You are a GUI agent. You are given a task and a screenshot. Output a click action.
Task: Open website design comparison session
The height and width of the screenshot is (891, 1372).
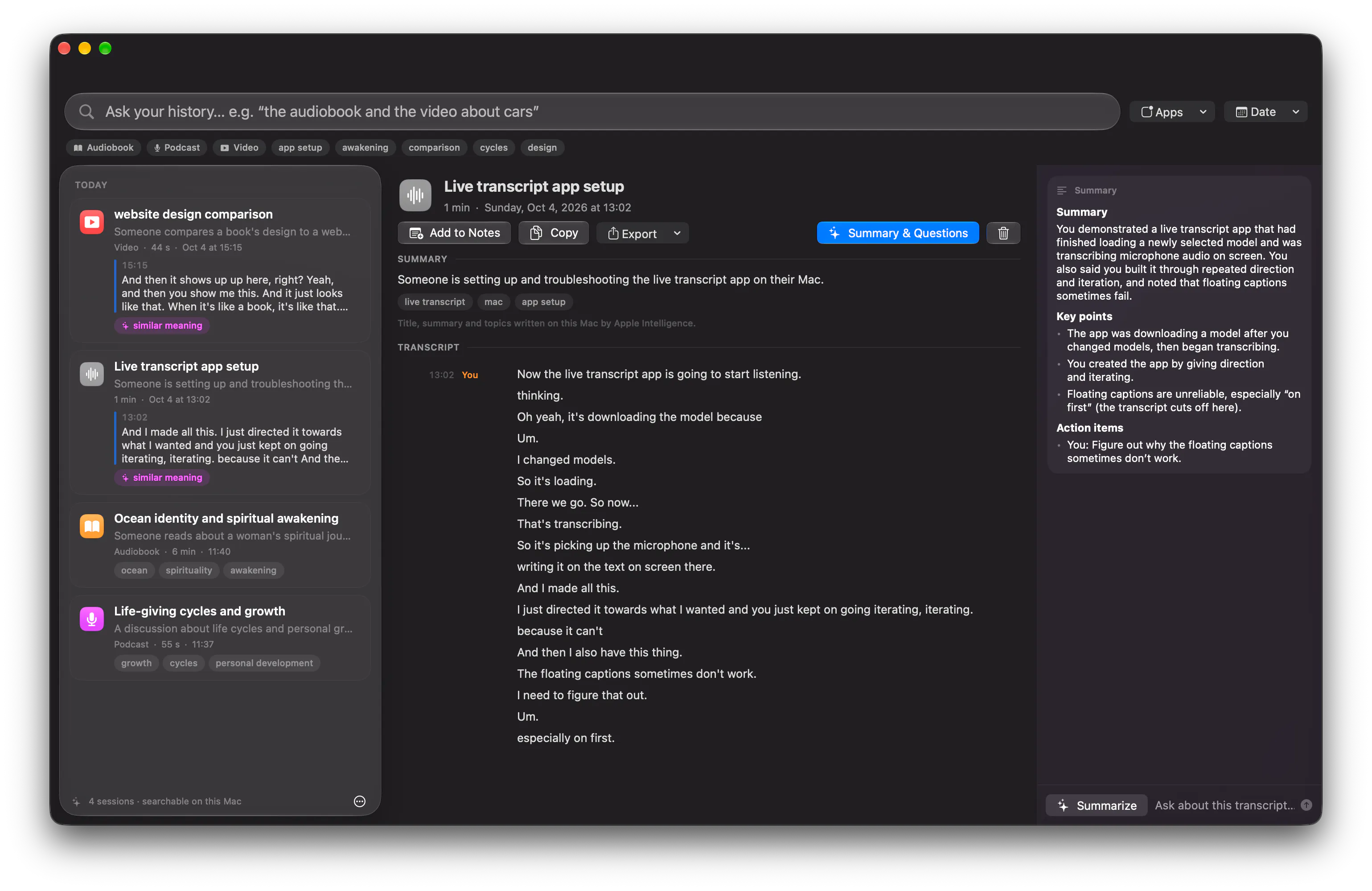(220, 271)
